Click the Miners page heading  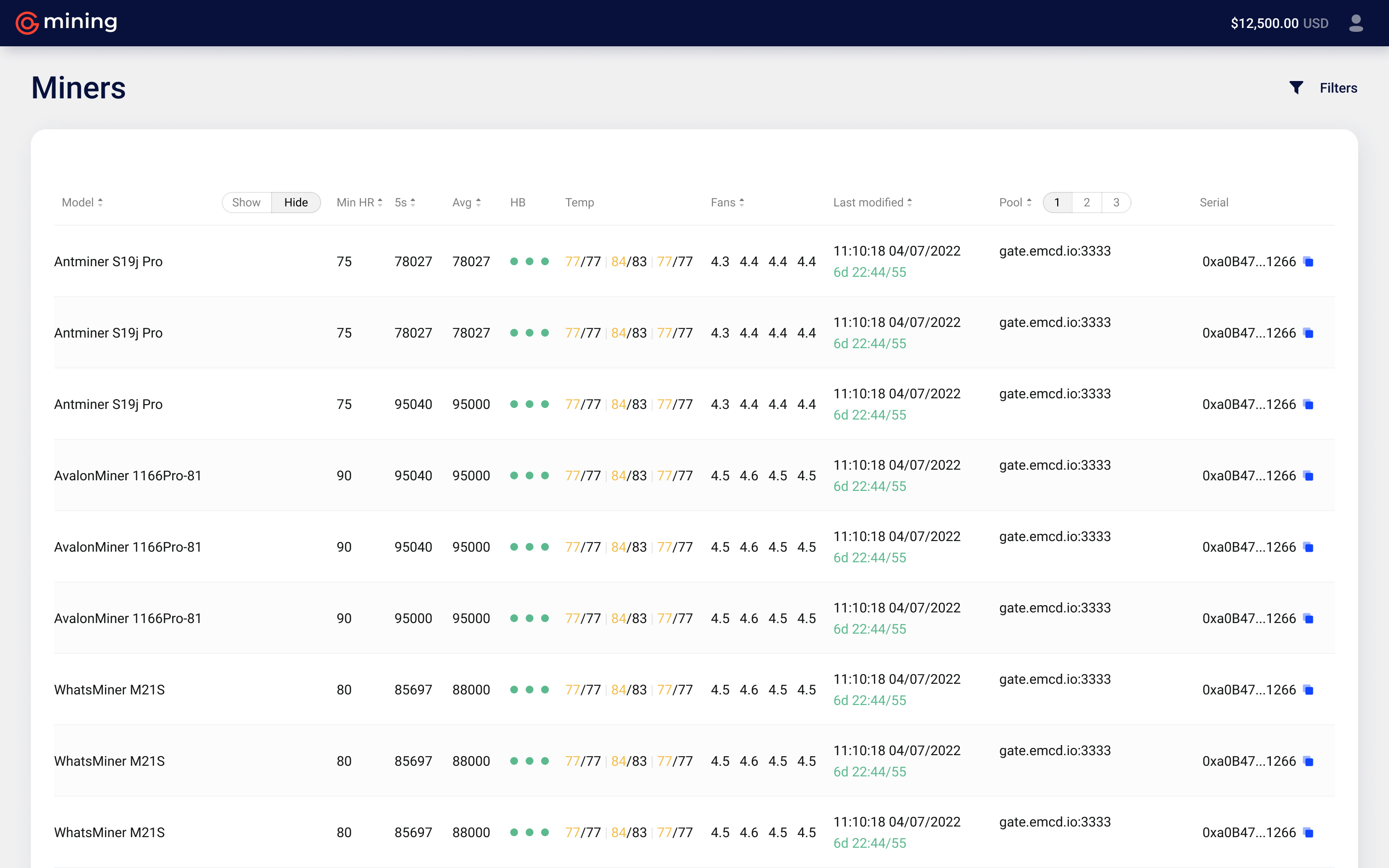[x=79, y=88]
